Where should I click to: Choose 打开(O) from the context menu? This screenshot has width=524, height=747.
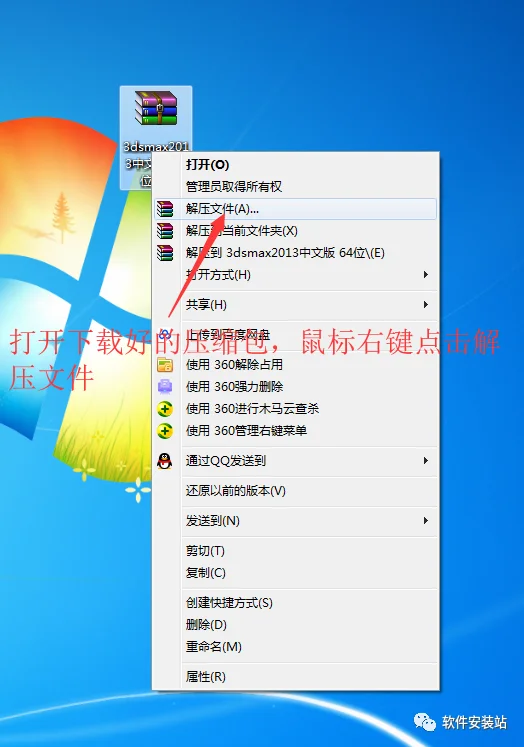[x=295, y=165]
